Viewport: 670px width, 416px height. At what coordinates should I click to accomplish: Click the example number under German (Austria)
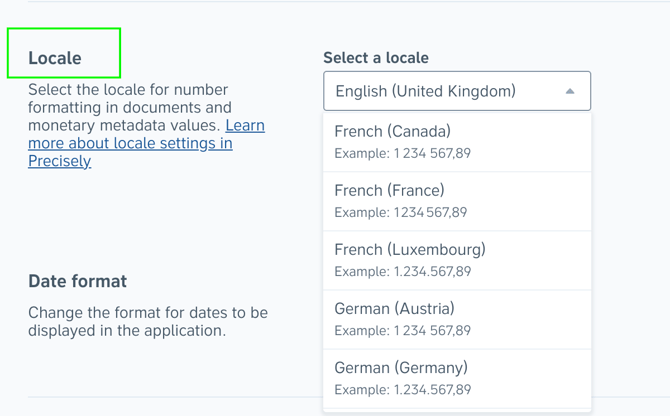click(432, 330)
